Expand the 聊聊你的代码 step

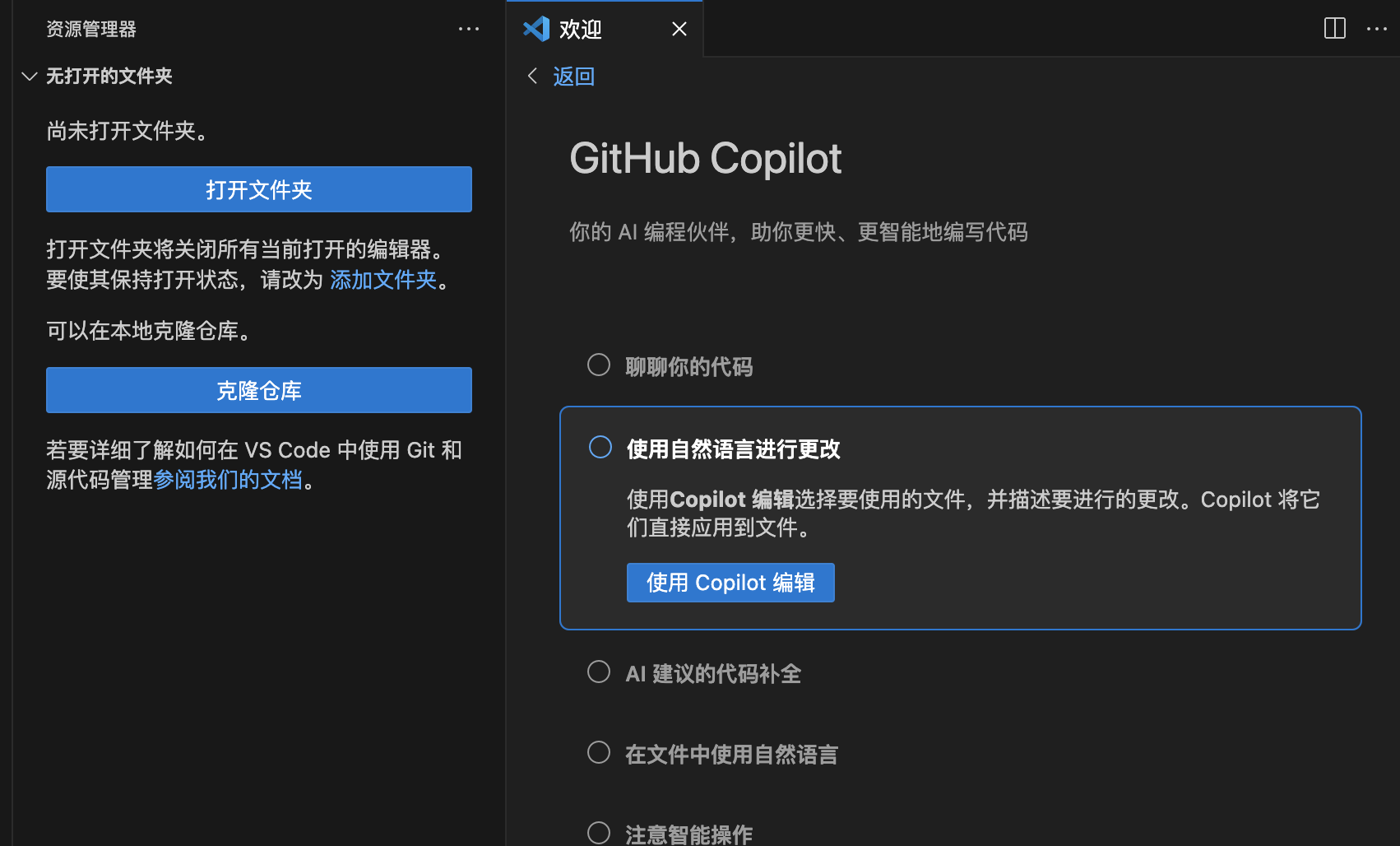coord(689,367)
